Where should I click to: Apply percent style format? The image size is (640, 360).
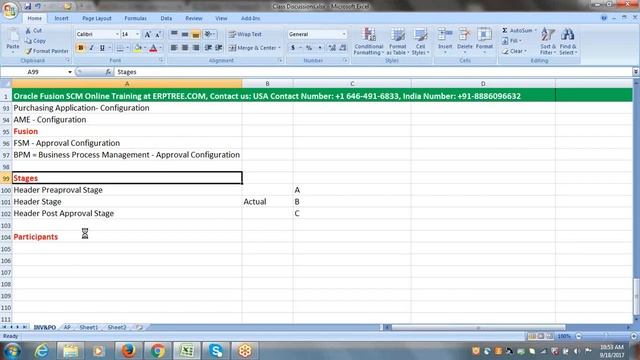(309, 48)
